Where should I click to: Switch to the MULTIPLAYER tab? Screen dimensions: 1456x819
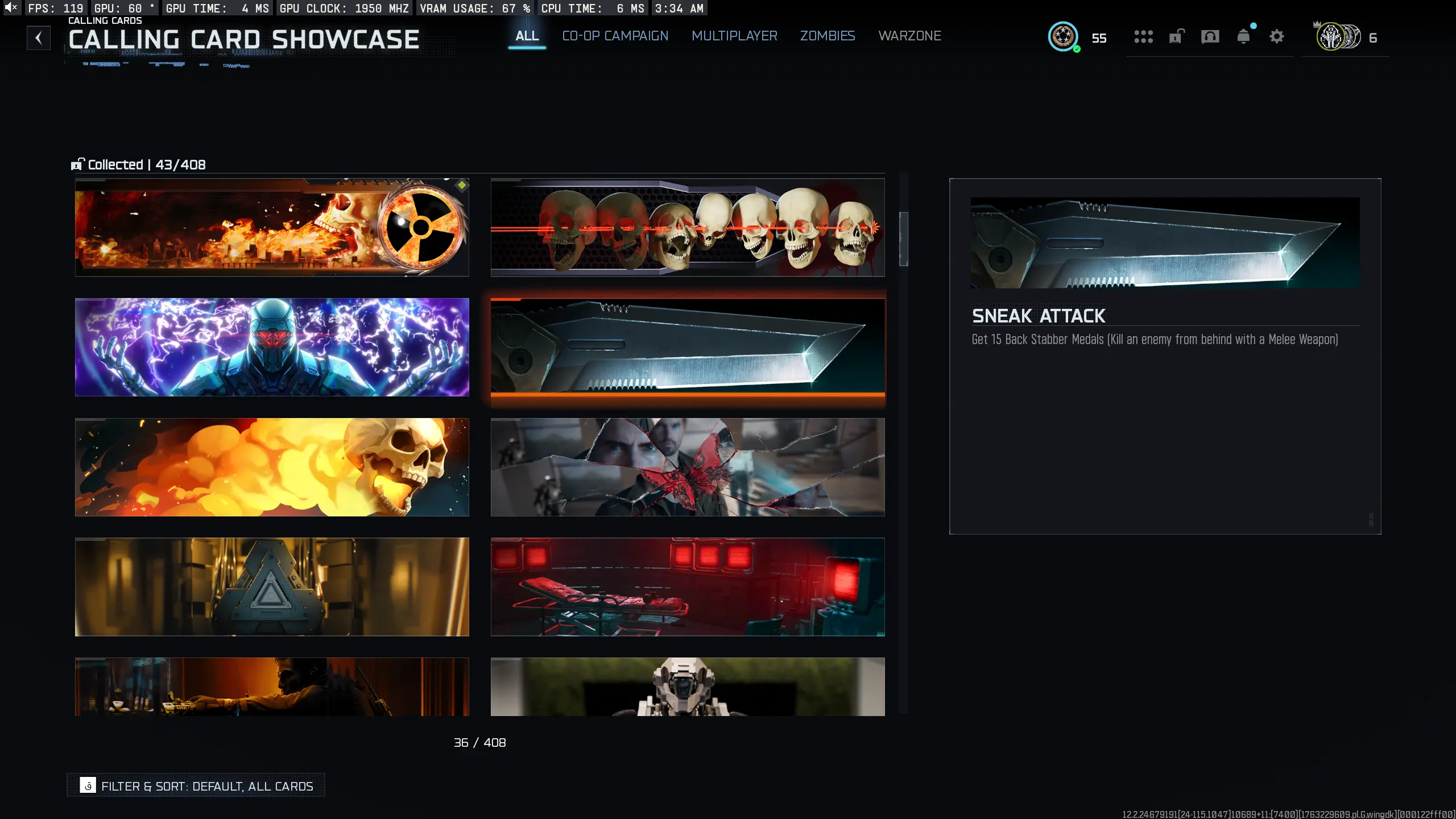tap(734, 36)
